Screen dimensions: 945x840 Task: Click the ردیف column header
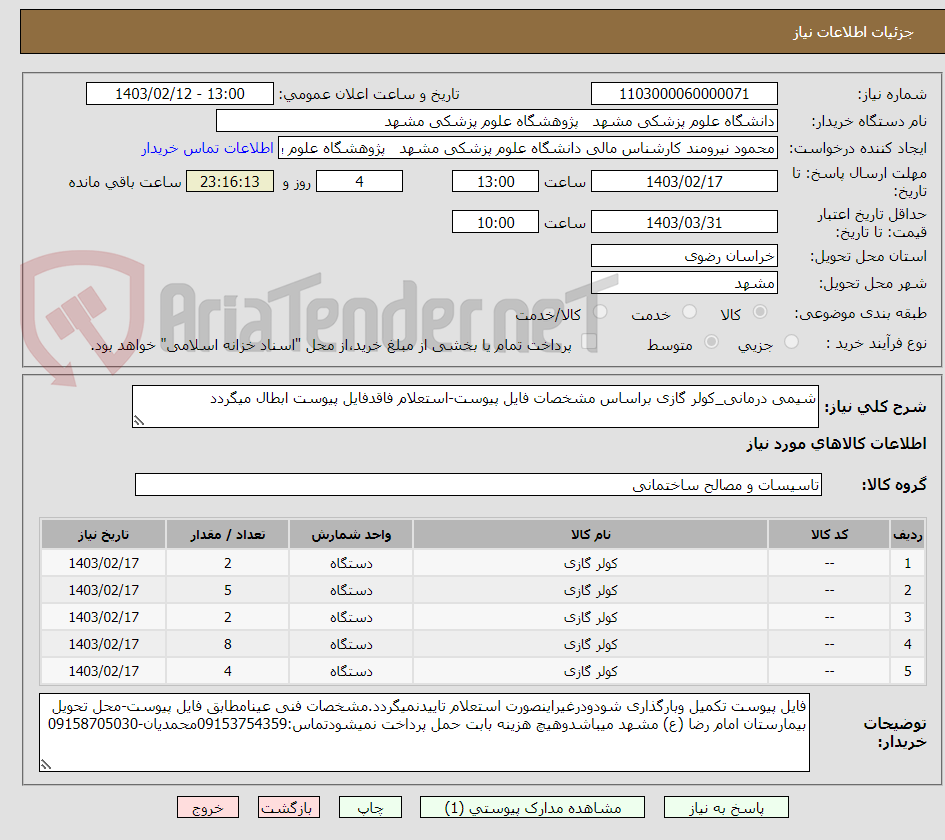pyautogui.click(x=908, y=534)
